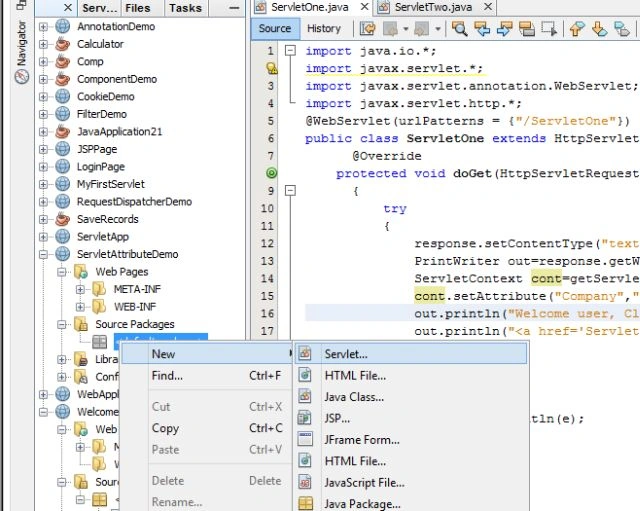Image resolution: width=640 pixels, height=511 pixels.
Task: Click the Servlet file type icon in submenu
Action: pyautogui.click(x=305, y=353)
